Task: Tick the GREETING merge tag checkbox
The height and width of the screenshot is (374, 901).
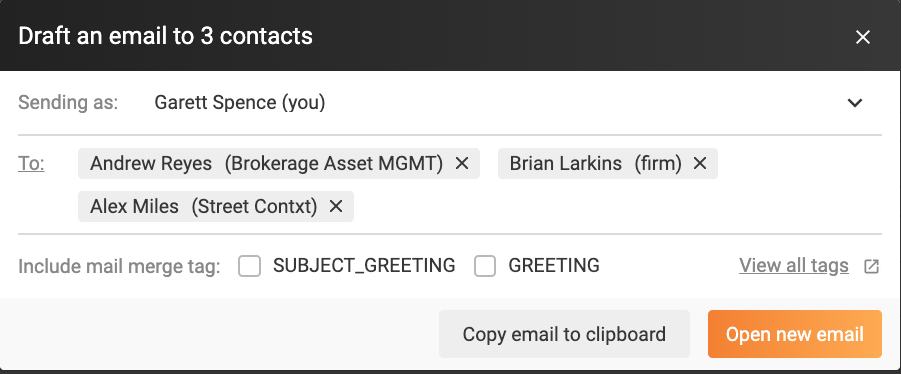Action: (485, 266)
